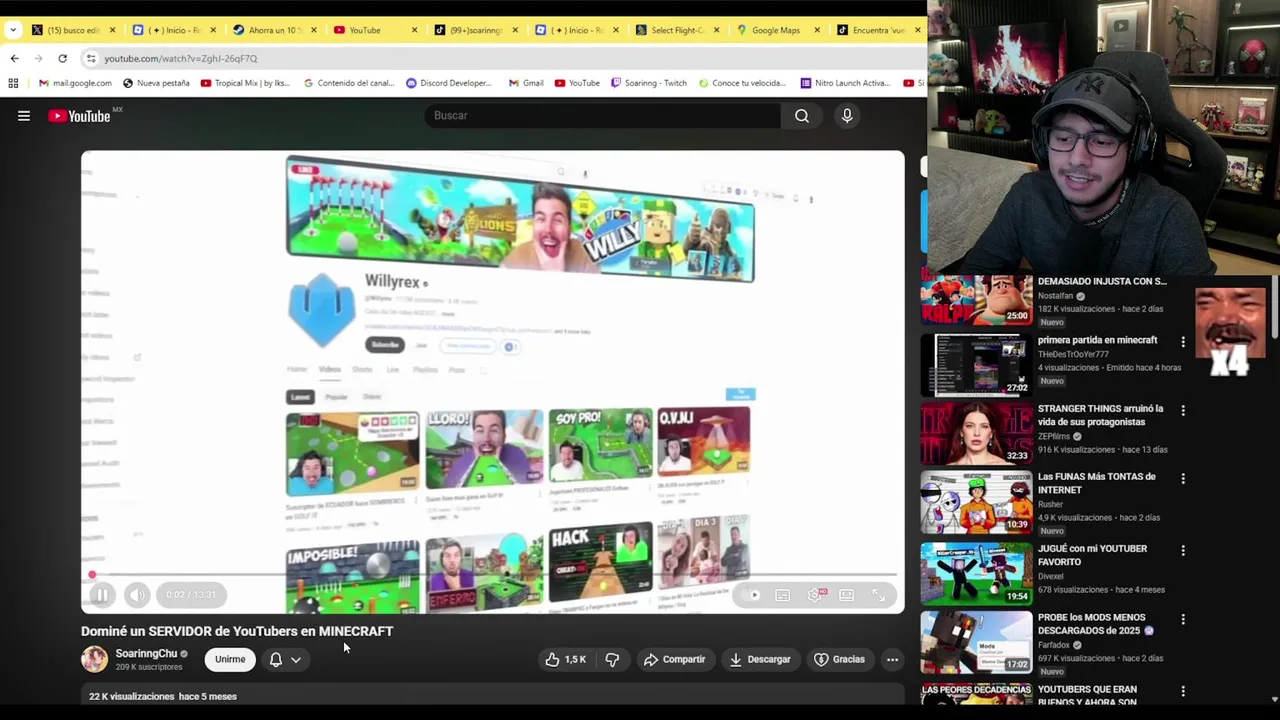Dislike the video with thumbs down
Image resolution: width=1280 pixels, height=720 pixels.
[612, 659]
